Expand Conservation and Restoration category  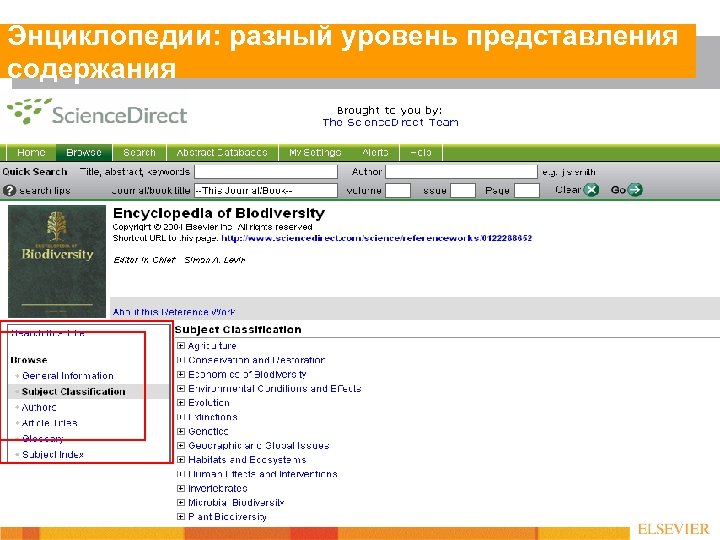pyautogui.click(x=181, y=360)
